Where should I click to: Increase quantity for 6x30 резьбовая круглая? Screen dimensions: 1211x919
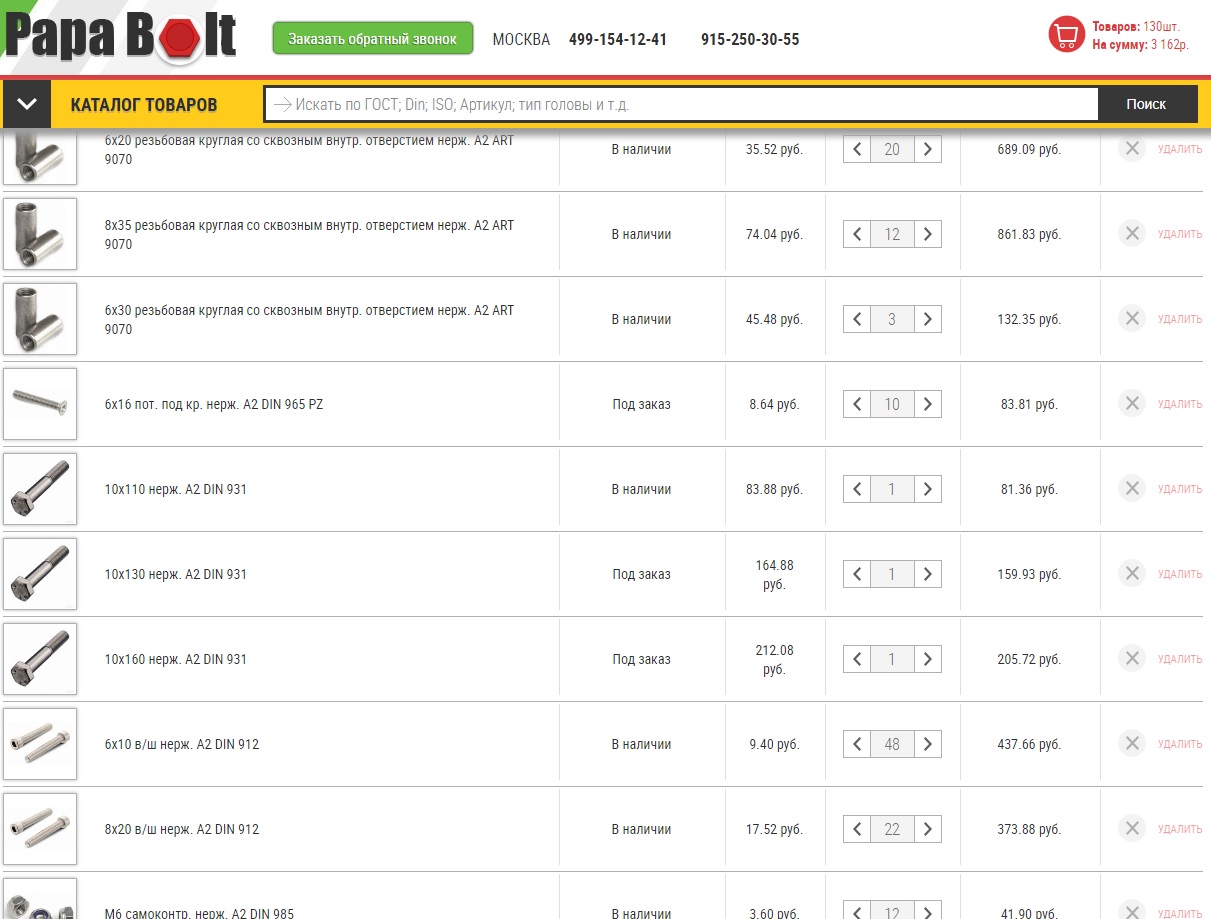pyautogui.click(x=928, y=320)
